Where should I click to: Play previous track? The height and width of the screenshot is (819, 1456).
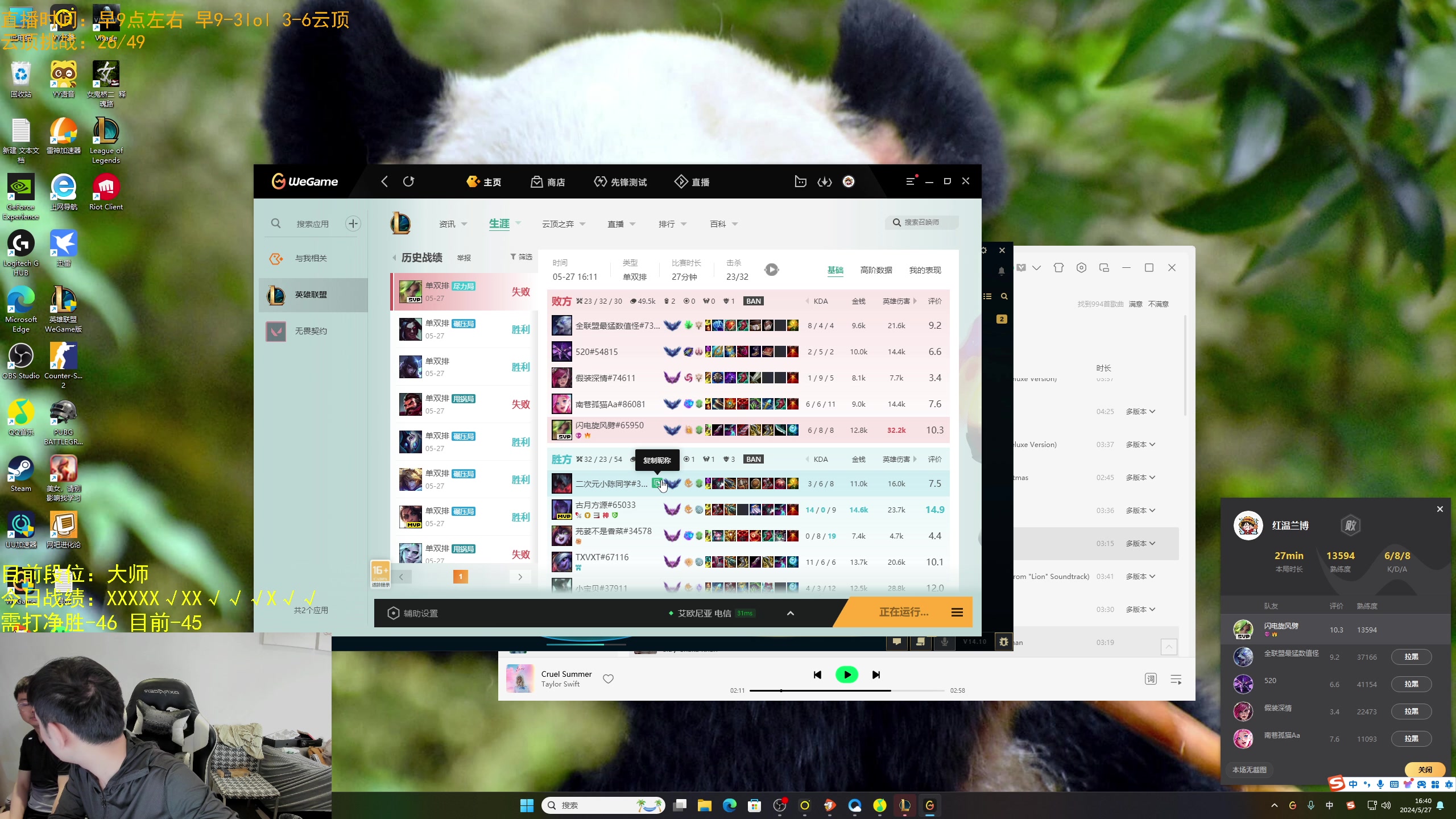[x=817, y=675]
